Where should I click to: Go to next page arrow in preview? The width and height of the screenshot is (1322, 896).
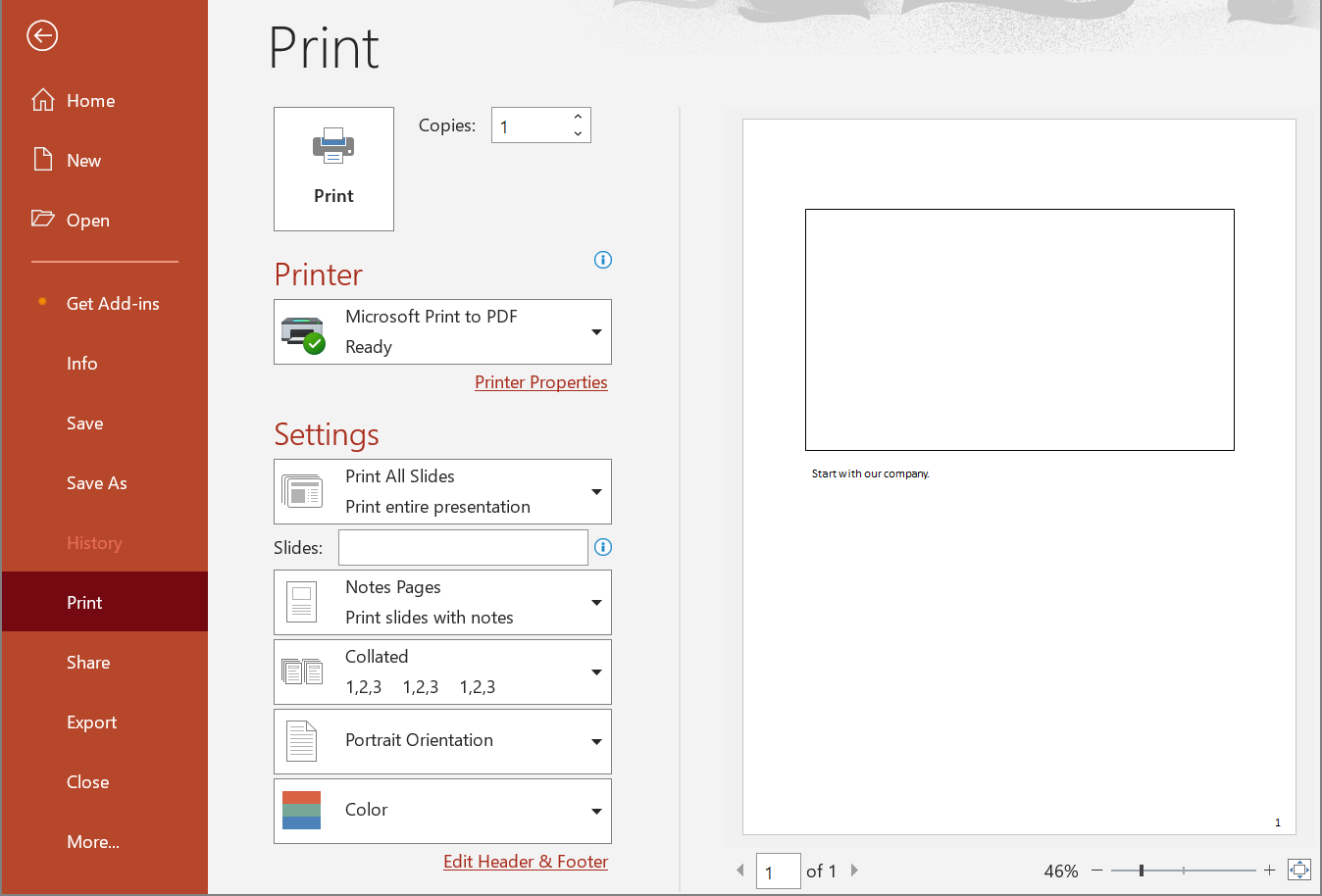click(854, 870)
